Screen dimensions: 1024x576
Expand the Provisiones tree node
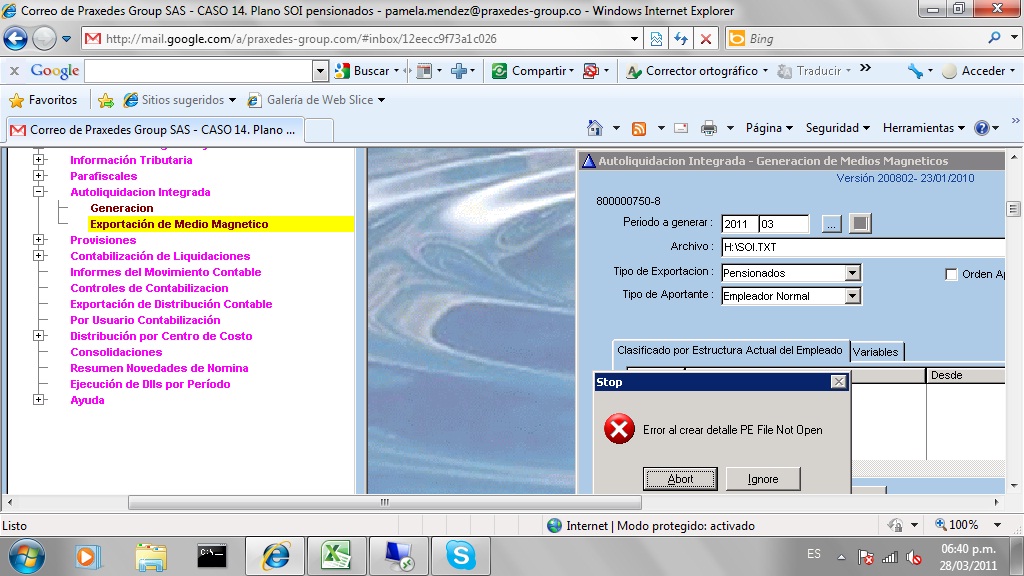point(39,240)
